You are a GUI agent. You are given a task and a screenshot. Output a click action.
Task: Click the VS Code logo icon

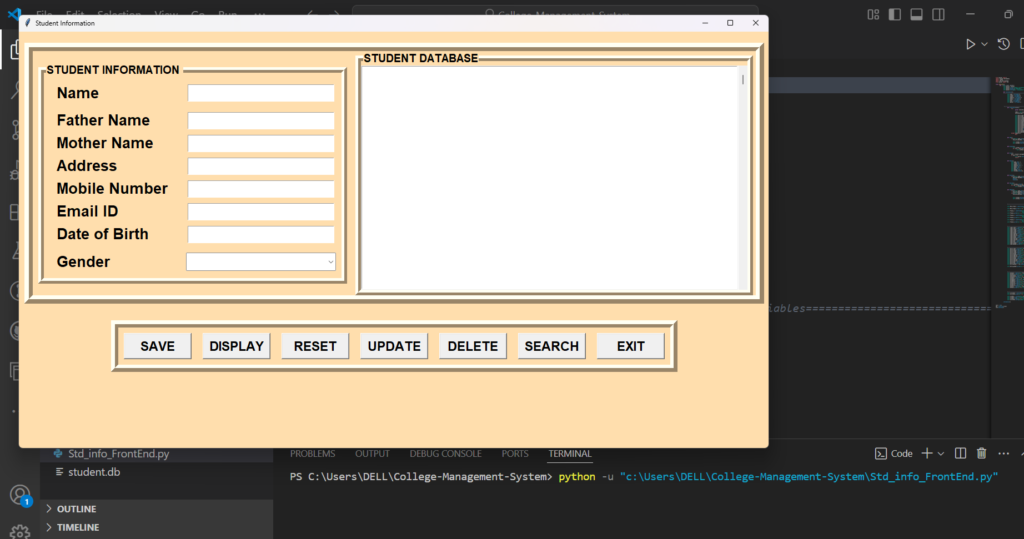(14, 14)
